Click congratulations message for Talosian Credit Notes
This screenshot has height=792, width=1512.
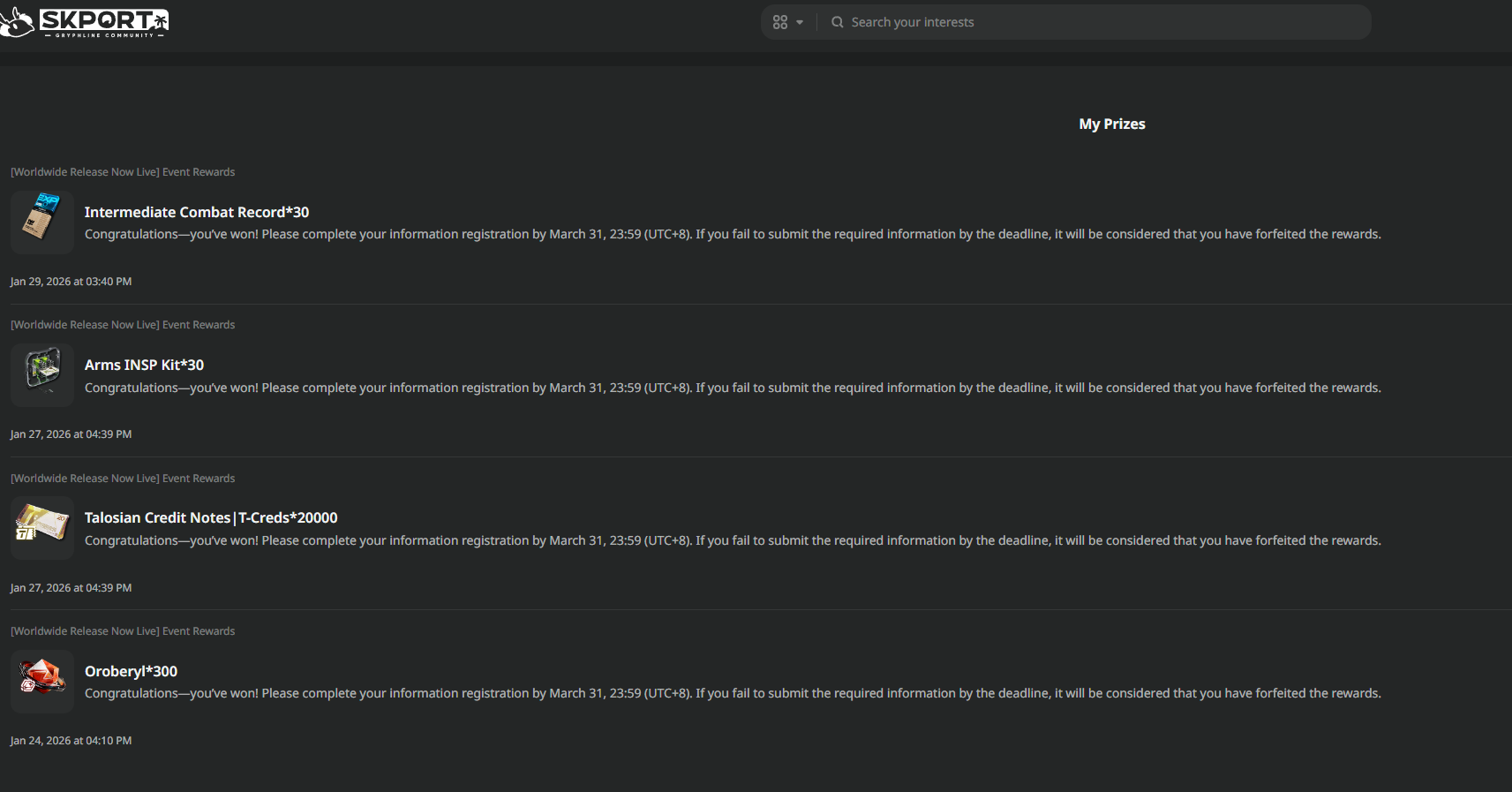point(733,540)
